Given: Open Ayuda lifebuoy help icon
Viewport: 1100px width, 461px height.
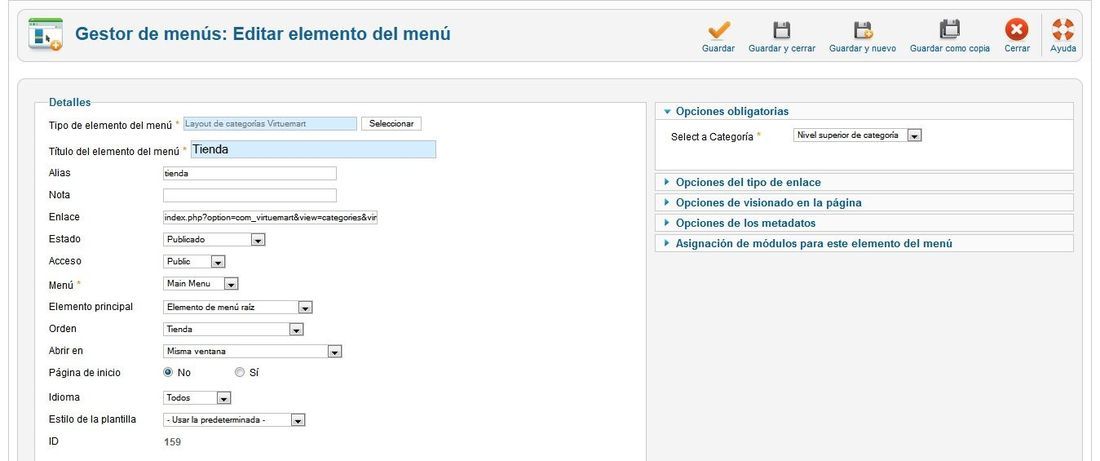Looking at the screenshot, I should [x=1063, y=30].
